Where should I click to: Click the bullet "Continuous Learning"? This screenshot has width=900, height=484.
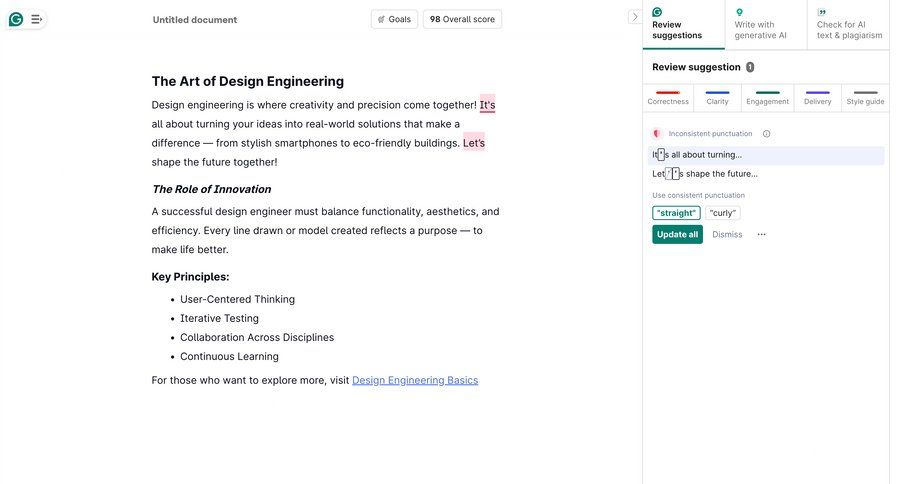[x=230, y=357]
